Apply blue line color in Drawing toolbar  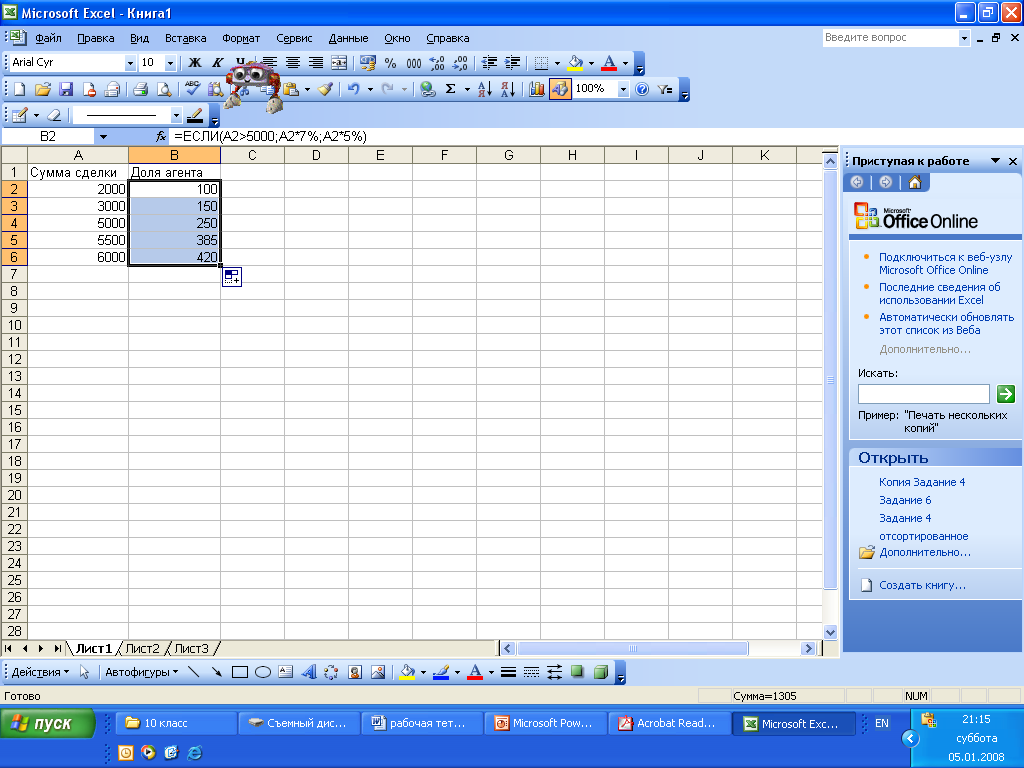[441, 672]
